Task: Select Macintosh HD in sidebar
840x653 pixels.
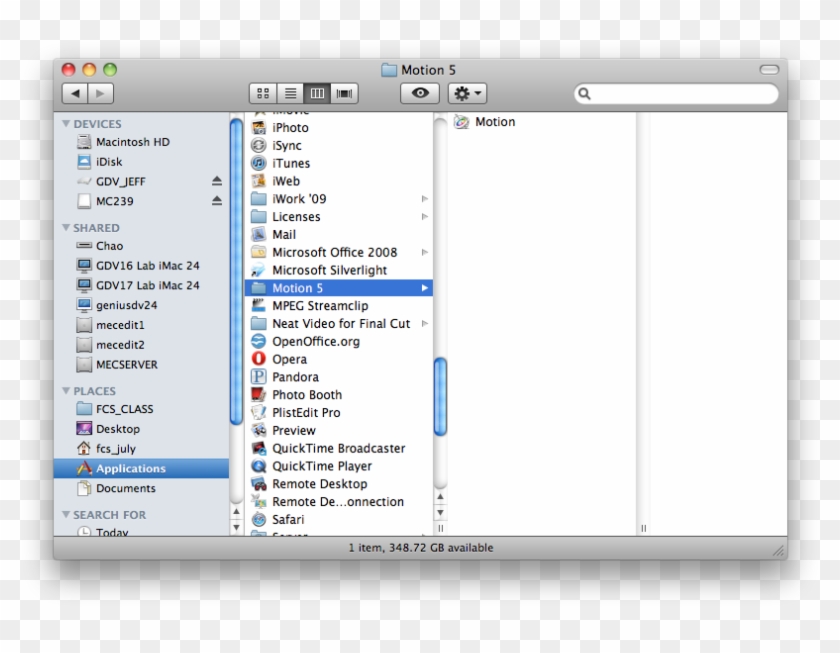Action: 132,142
